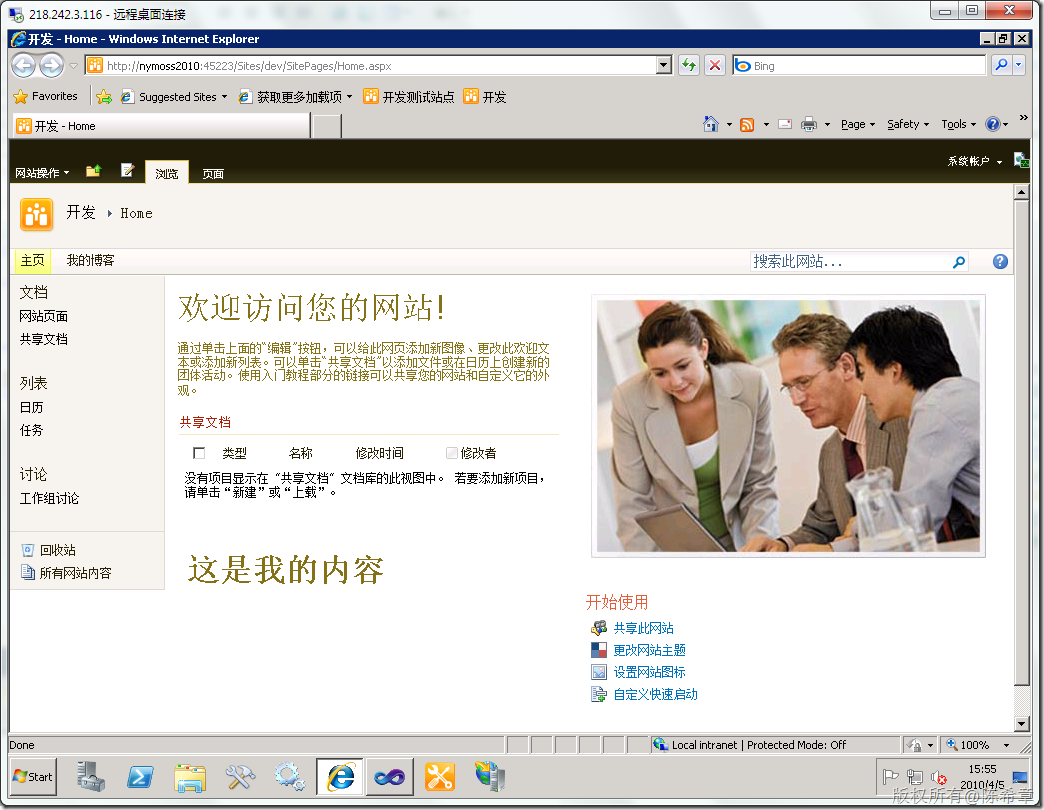1044x810 pixels.
Task: Click the 开发 breadcrumb title
Action: (x=81, y=213)
